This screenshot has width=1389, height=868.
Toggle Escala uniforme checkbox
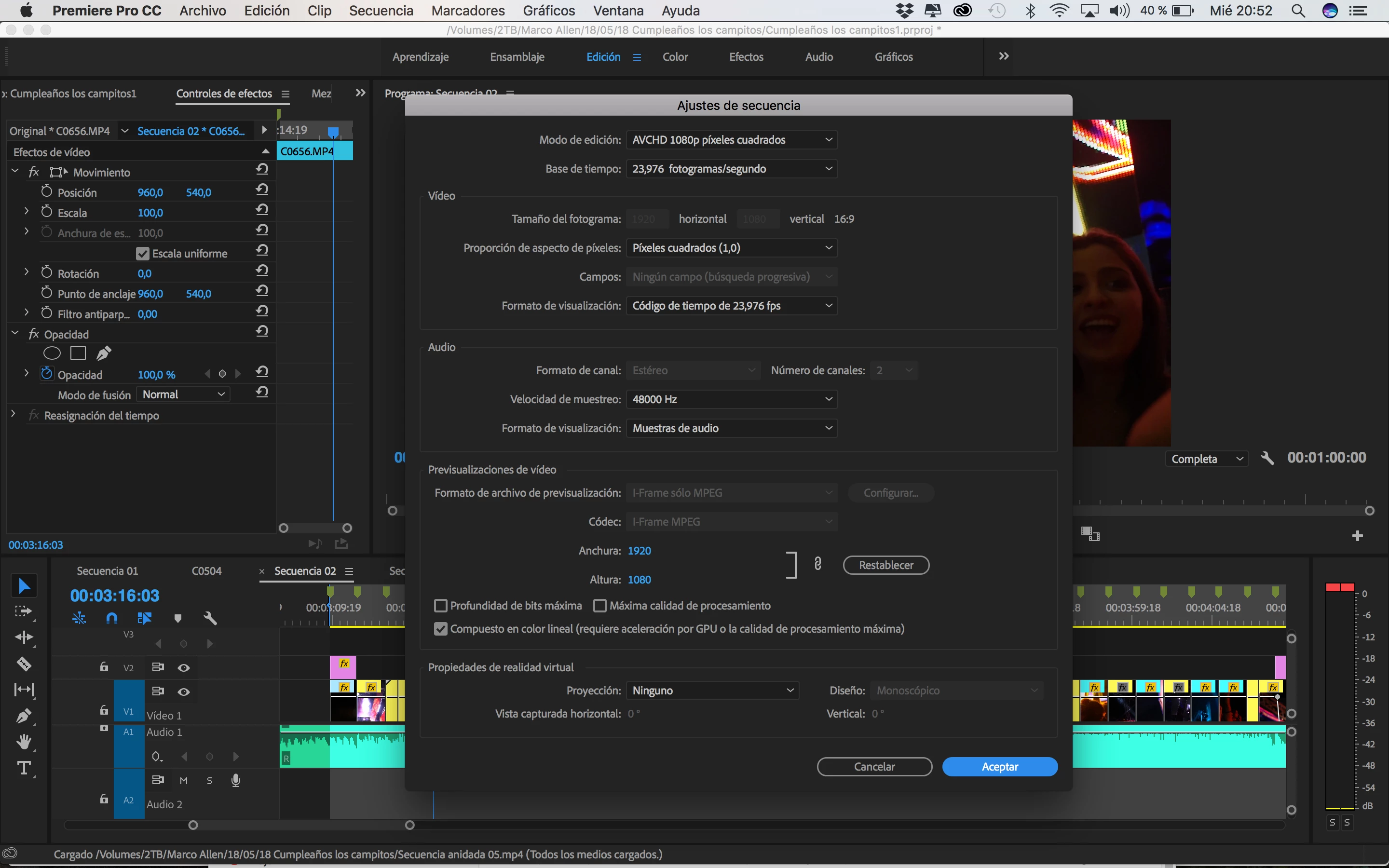(142, 254)
